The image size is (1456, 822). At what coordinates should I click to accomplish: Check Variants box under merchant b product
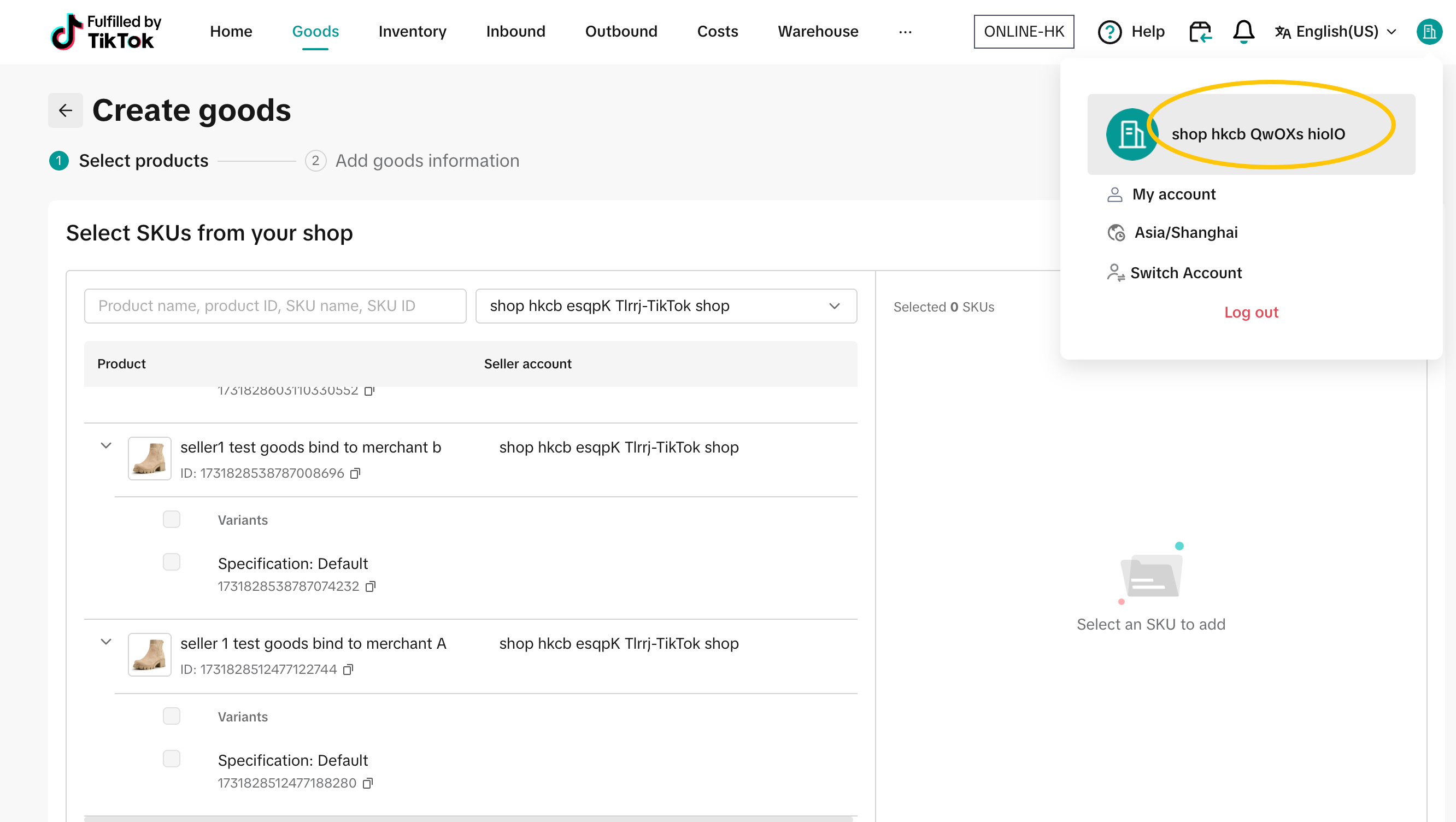(x=171, y=519)
